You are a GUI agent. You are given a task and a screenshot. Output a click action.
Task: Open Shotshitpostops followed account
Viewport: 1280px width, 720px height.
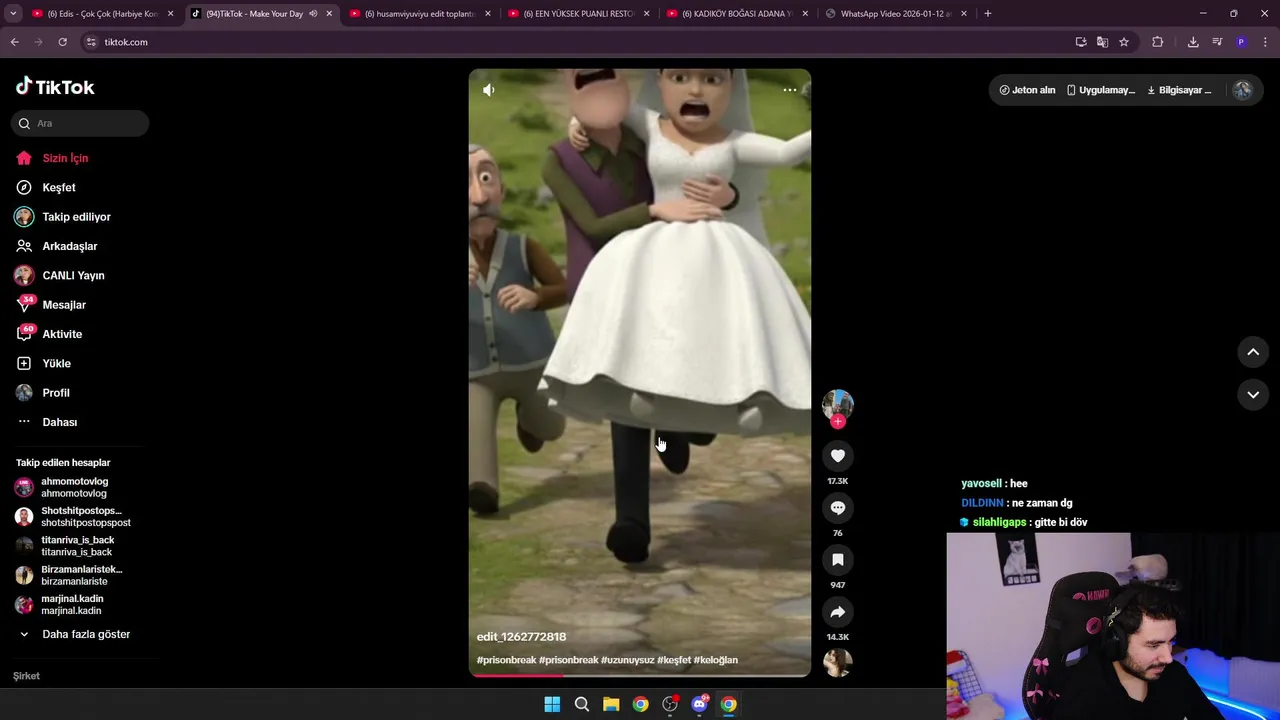point(78,516)
